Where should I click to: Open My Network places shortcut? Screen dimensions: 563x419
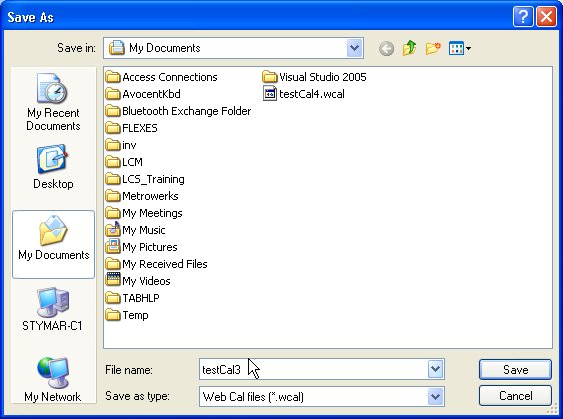(53, 380)
